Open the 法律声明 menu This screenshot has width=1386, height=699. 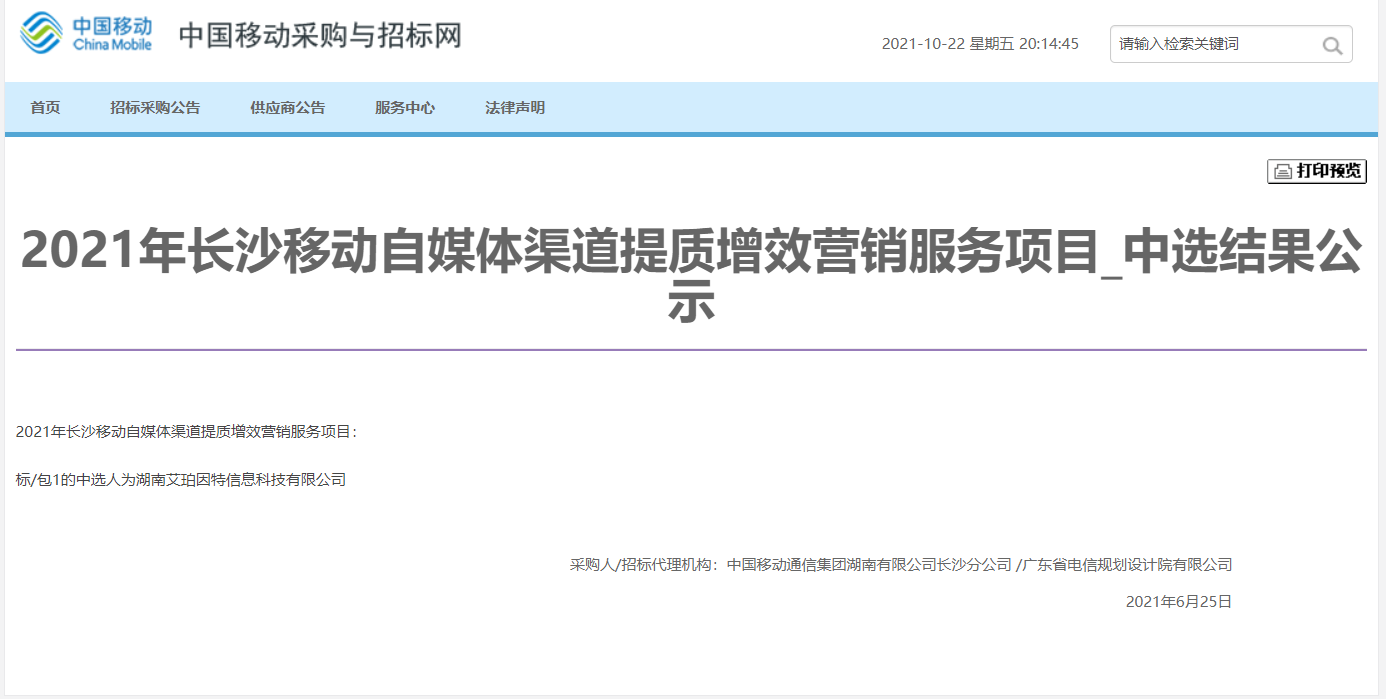tap(515, 108)
